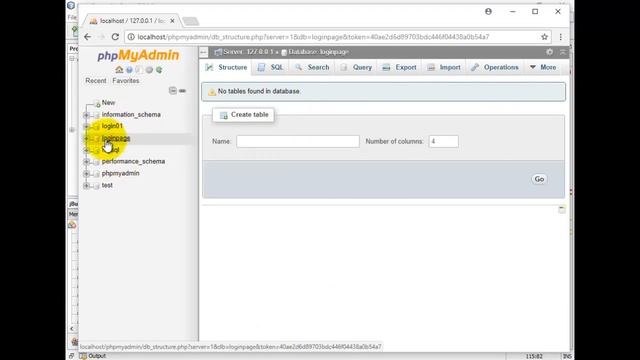
Task: Expand the More dropdown menu
Action: tap(543, 67)
